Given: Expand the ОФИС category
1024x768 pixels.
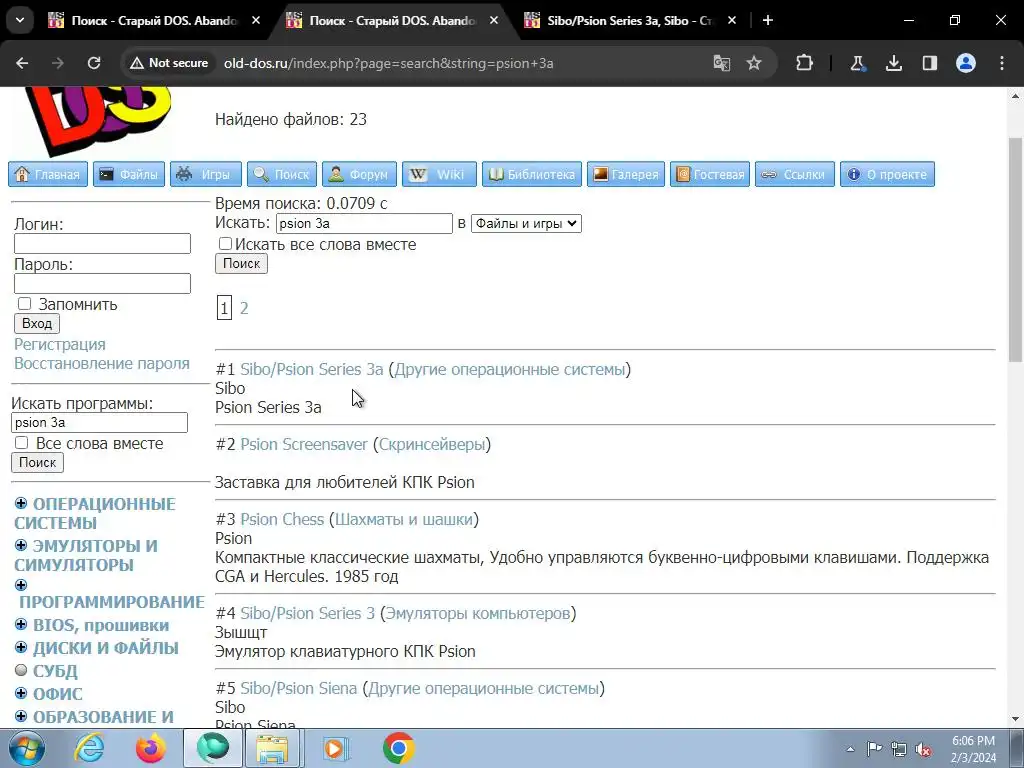Looking at the screenshot, I should pyautogui.click(x=21, y=694).
